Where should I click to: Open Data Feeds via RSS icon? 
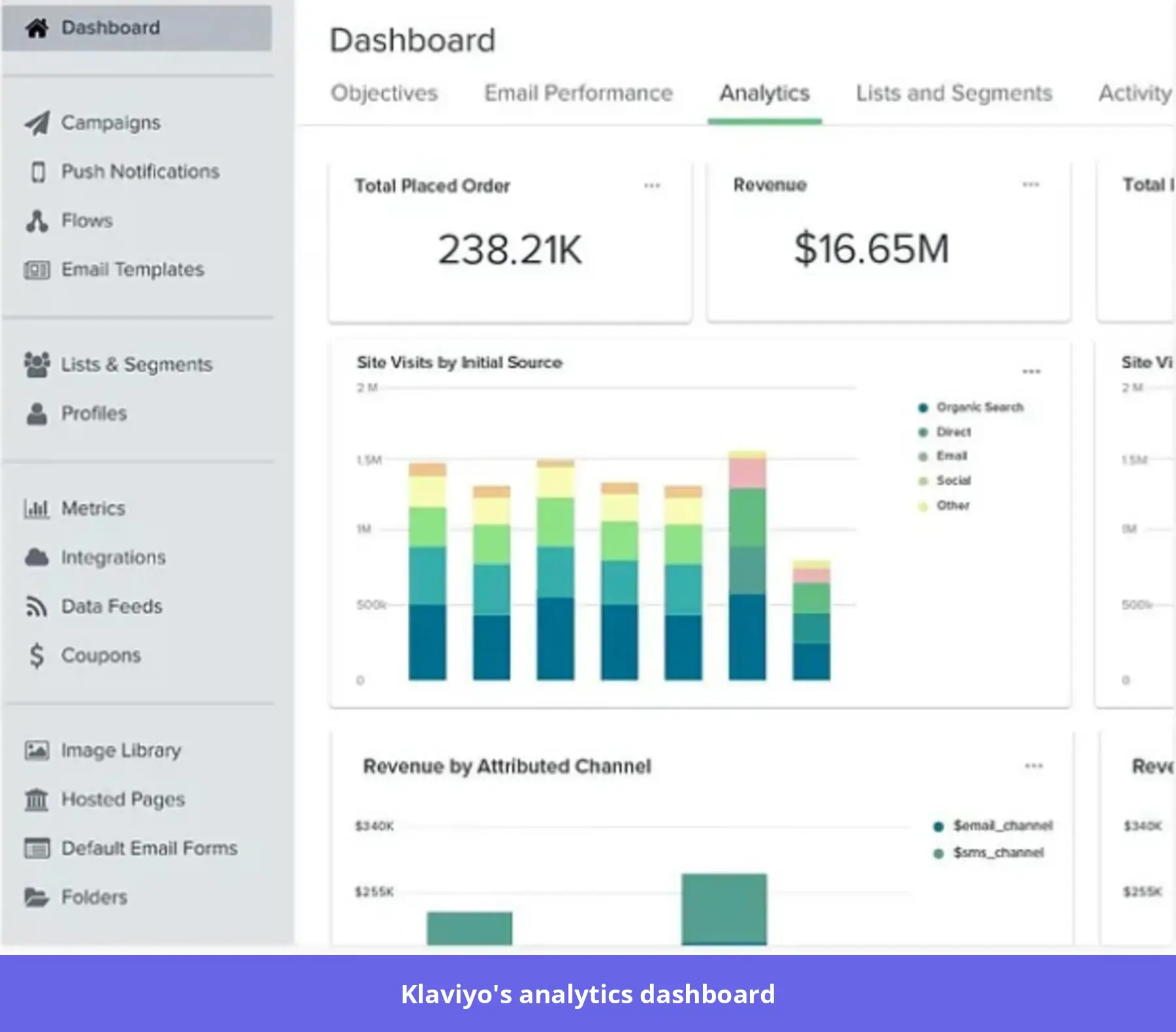37,606
